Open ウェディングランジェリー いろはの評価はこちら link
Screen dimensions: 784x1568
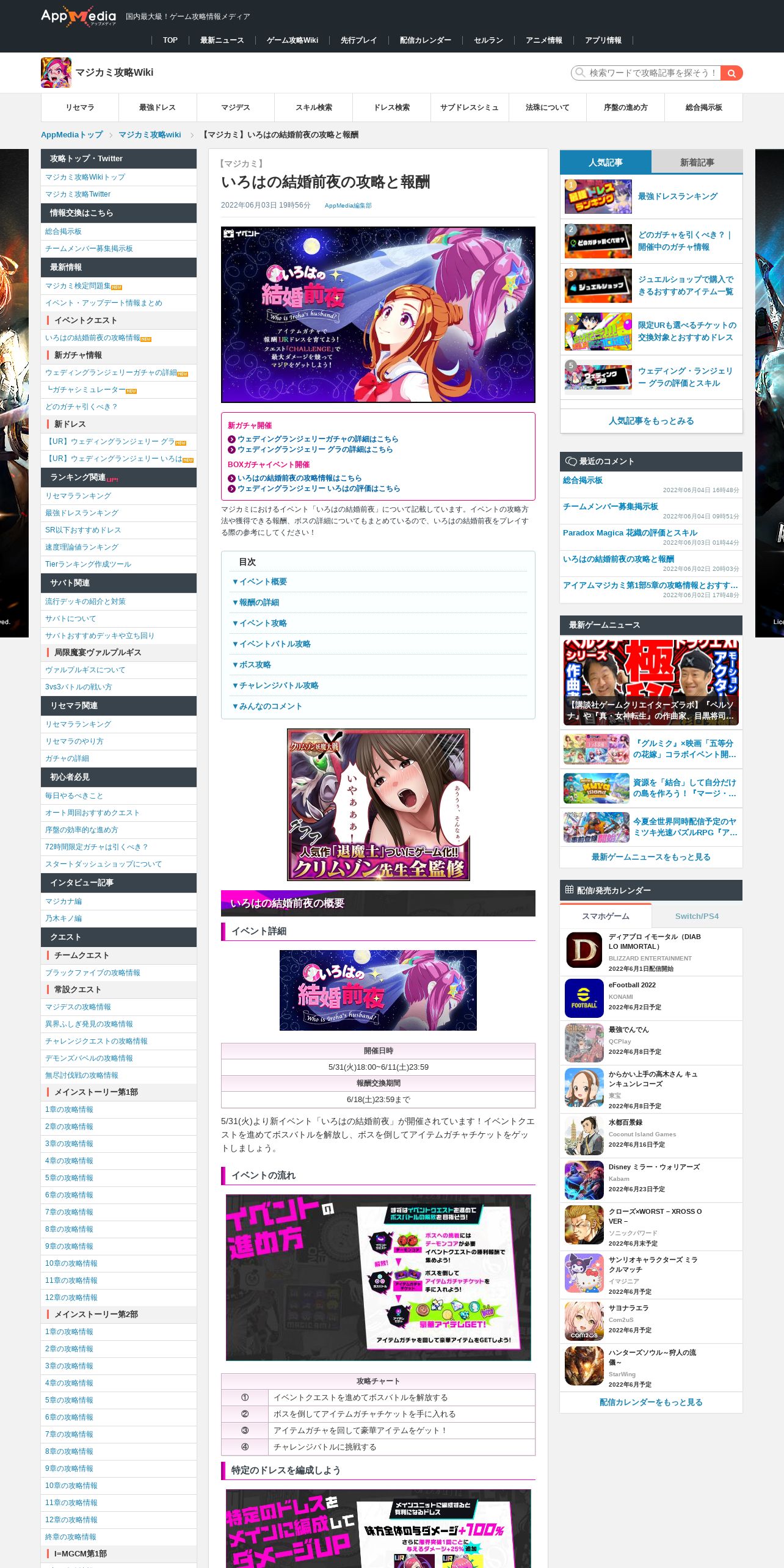point(319,488)
